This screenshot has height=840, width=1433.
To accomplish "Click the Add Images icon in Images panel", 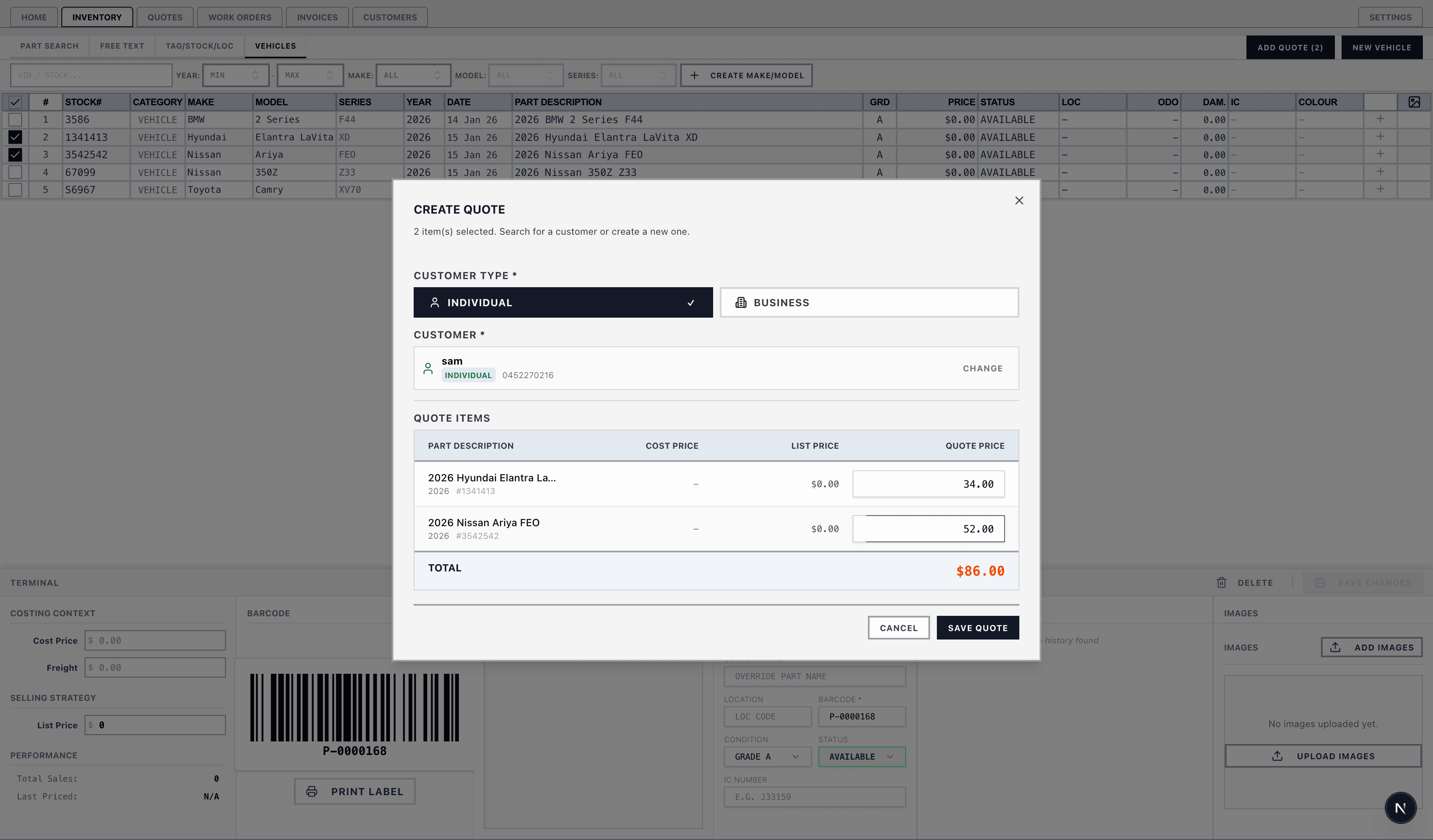I will point(1336,647).
